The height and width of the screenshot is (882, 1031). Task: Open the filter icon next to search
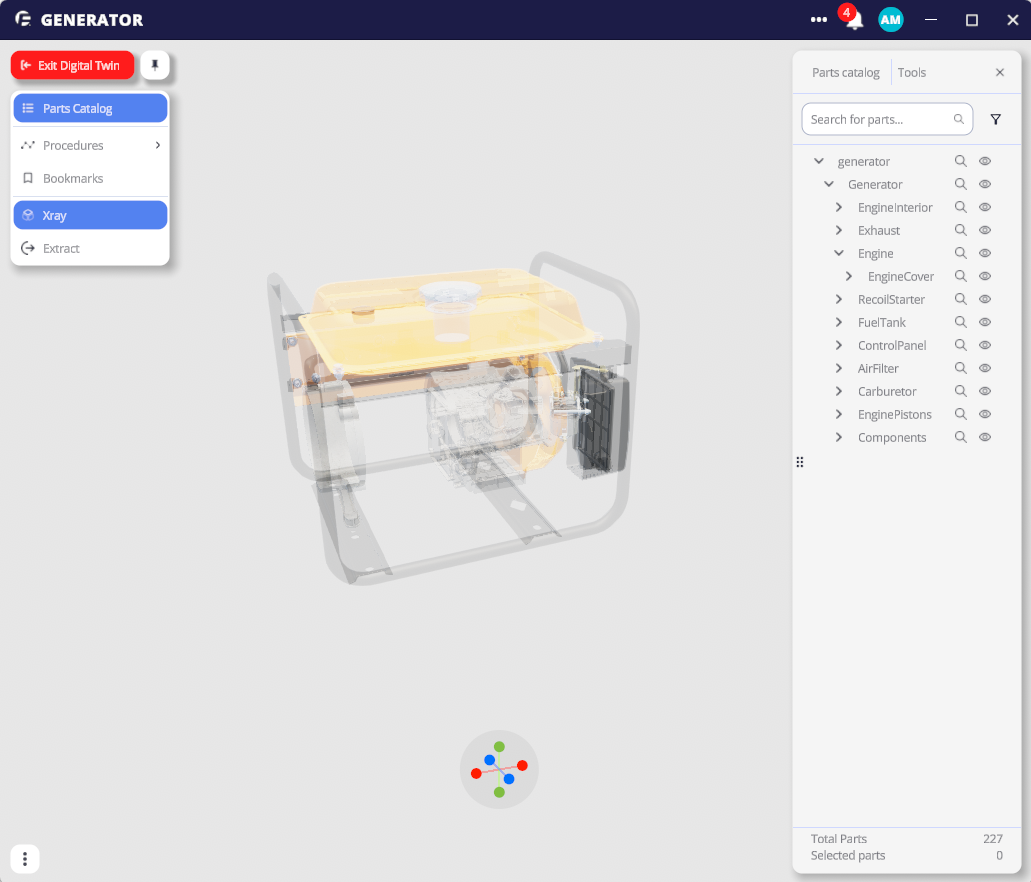click(x=995, y=119)
